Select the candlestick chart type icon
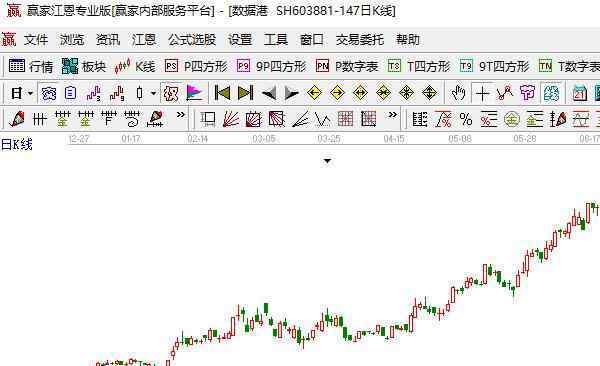The height and width of the screenshot is (366, 600). [x=140, y=93]
